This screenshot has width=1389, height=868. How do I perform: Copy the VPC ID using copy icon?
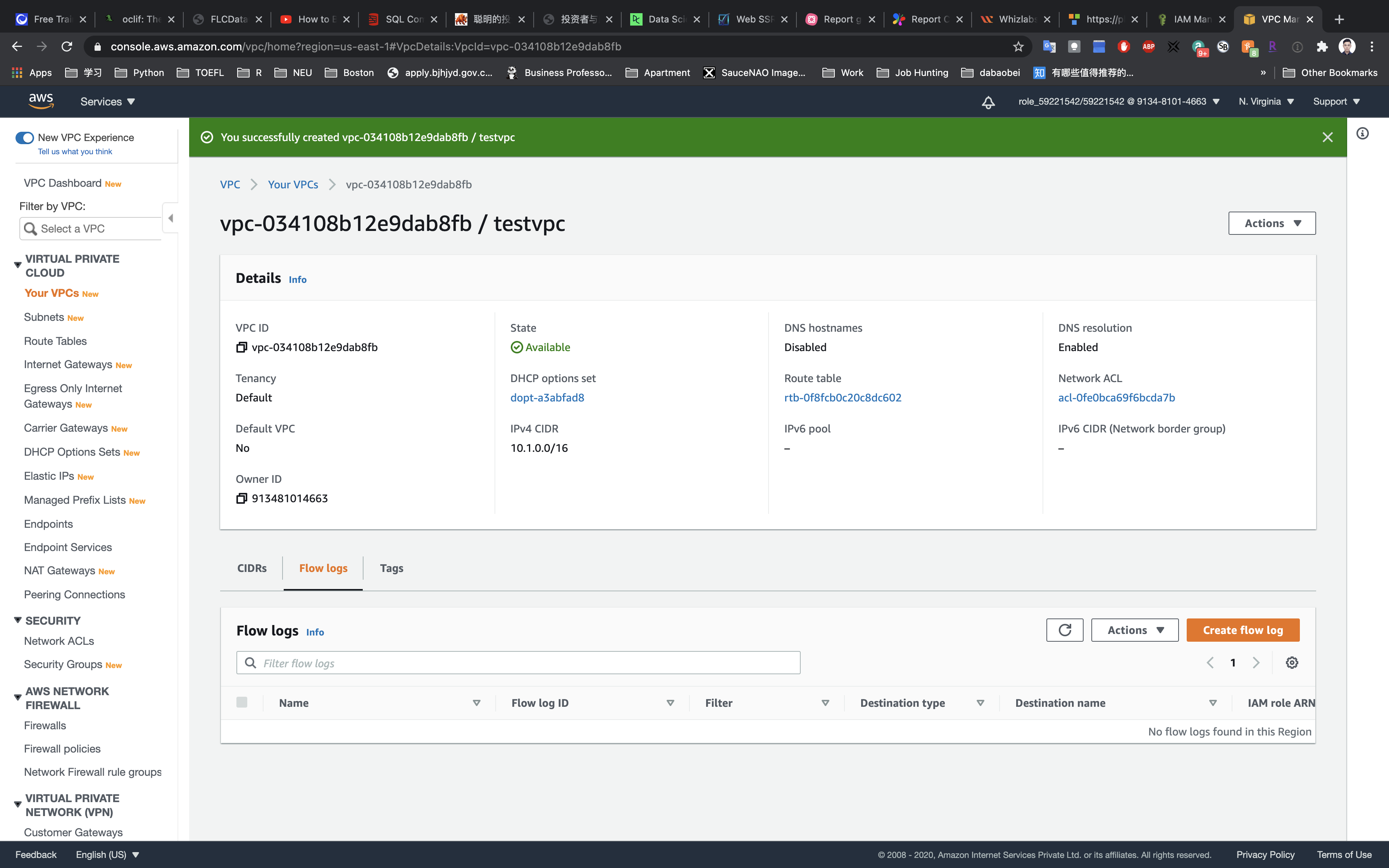tap(241, 347)
